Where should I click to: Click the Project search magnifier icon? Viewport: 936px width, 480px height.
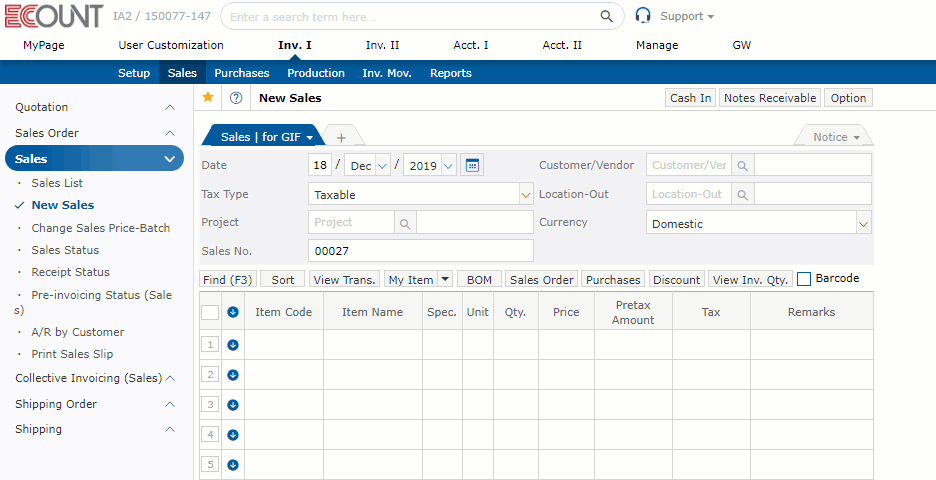[x=405, y=222]
